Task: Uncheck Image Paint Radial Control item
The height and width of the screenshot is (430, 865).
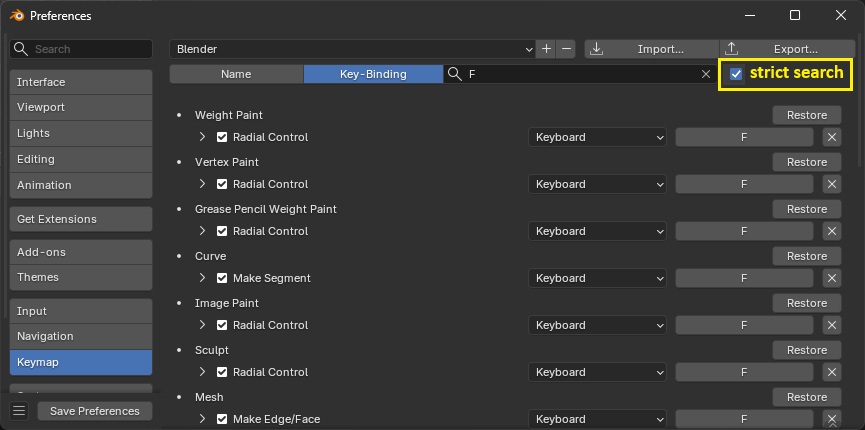Action: [222, 325]
